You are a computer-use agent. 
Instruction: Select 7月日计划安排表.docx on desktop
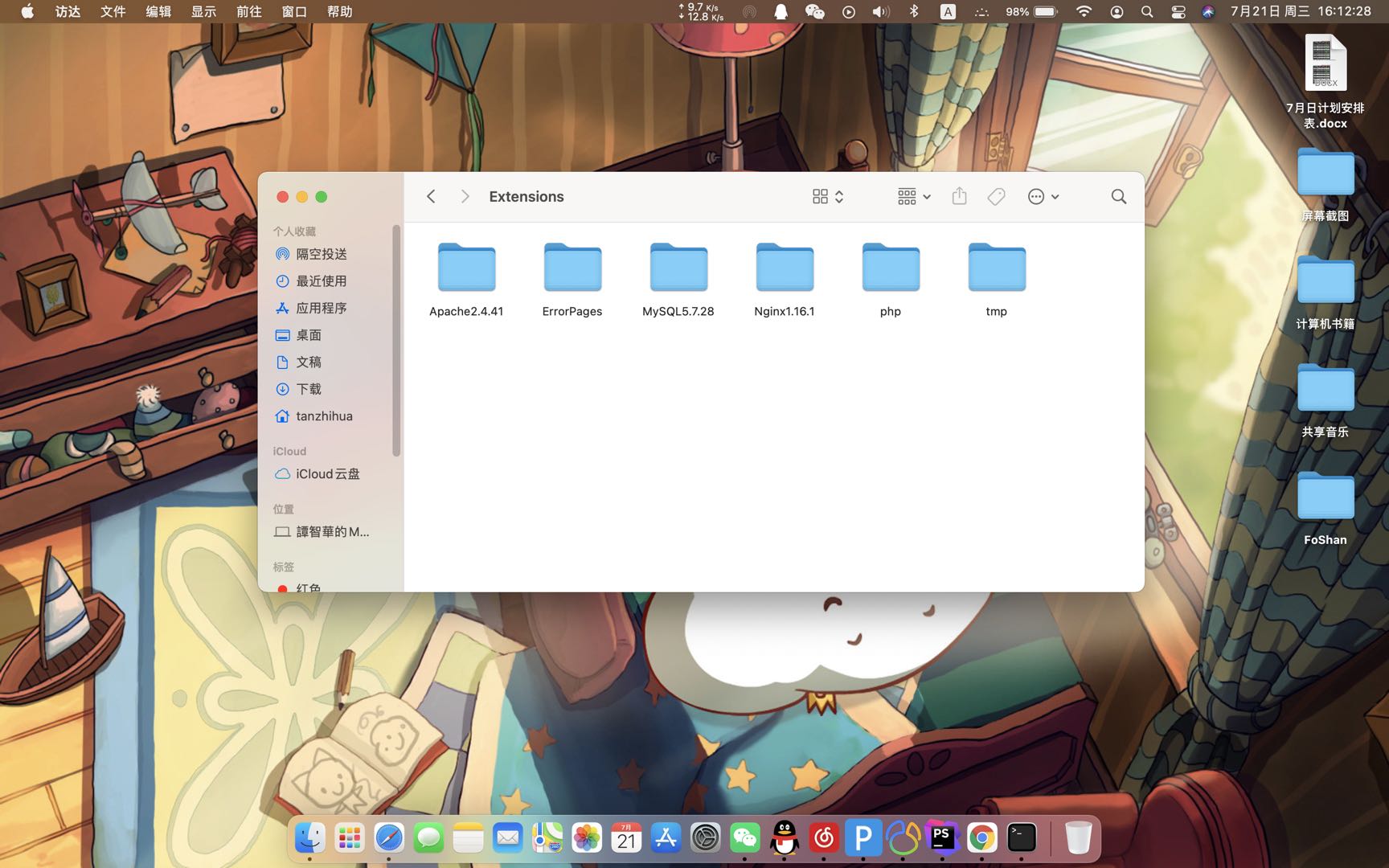[x=1325, y=80]
